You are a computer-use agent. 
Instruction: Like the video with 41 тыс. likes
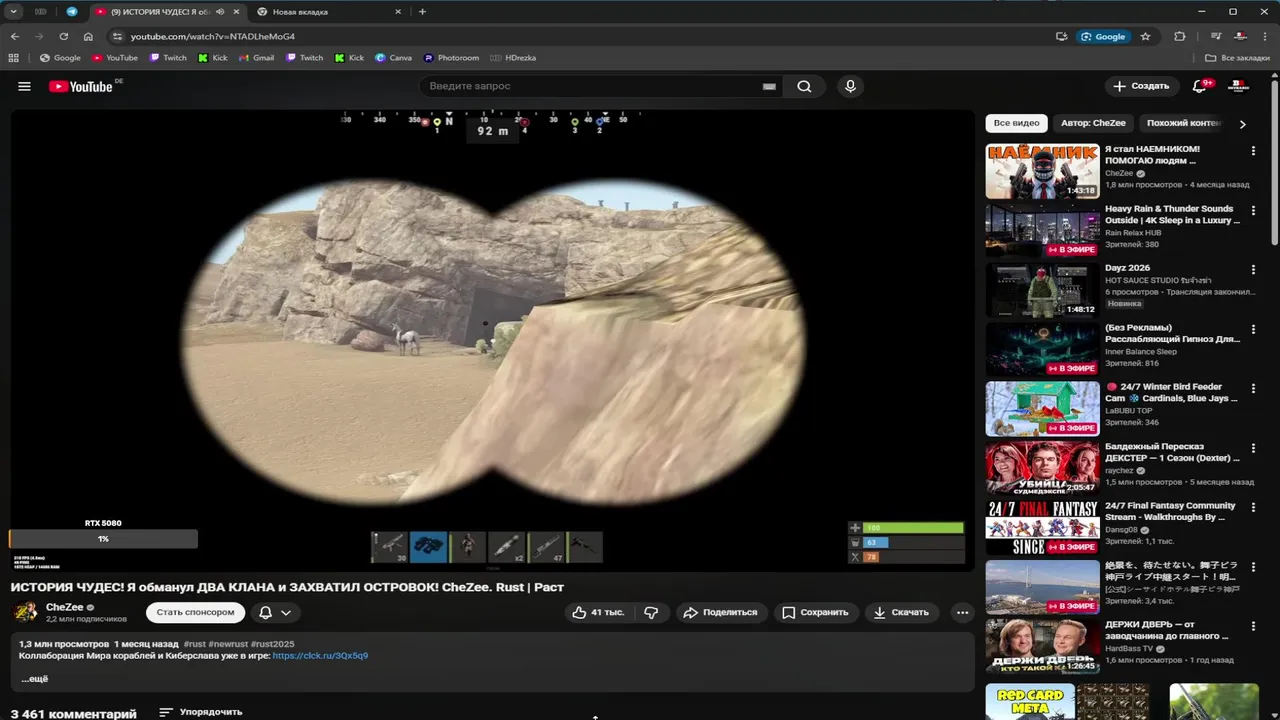598,612
